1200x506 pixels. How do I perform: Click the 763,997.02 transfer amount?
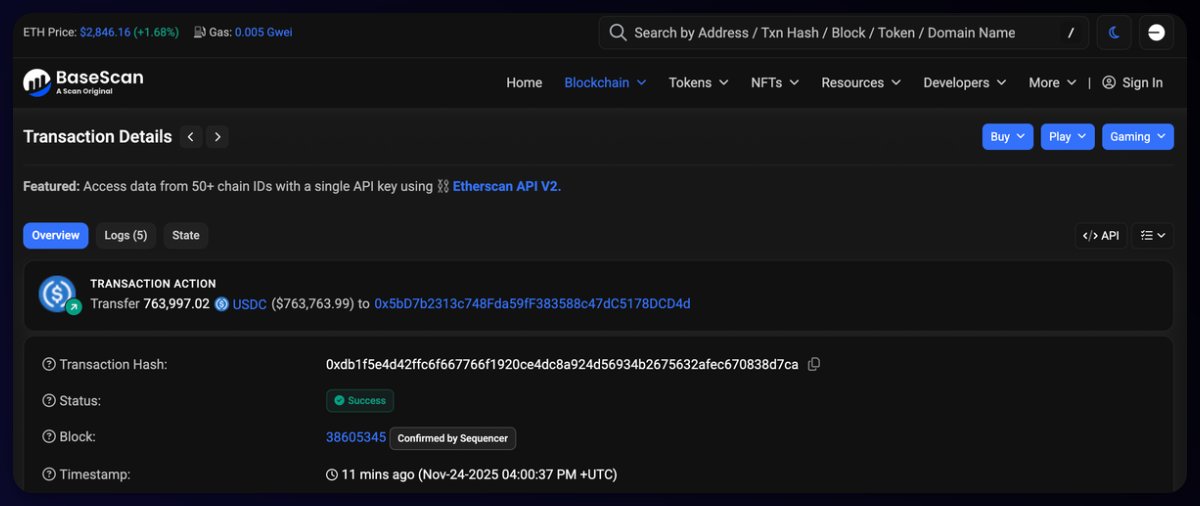coord(177,304)
